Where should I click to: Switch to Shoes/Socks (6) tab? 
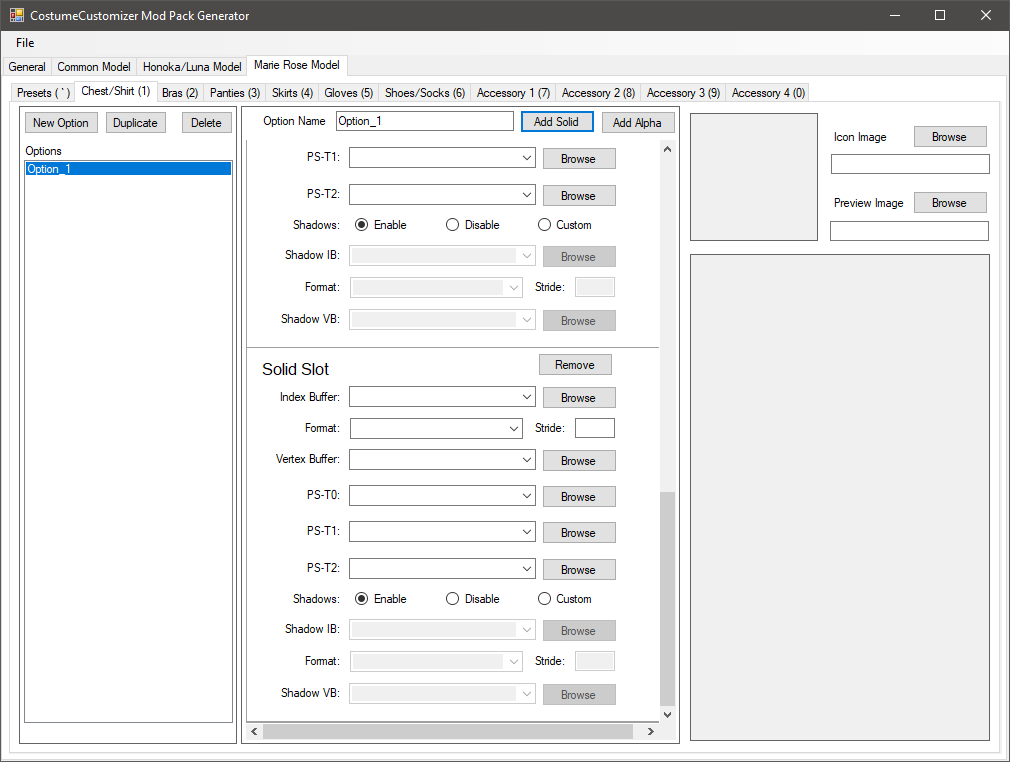click(x=424, y=93)
